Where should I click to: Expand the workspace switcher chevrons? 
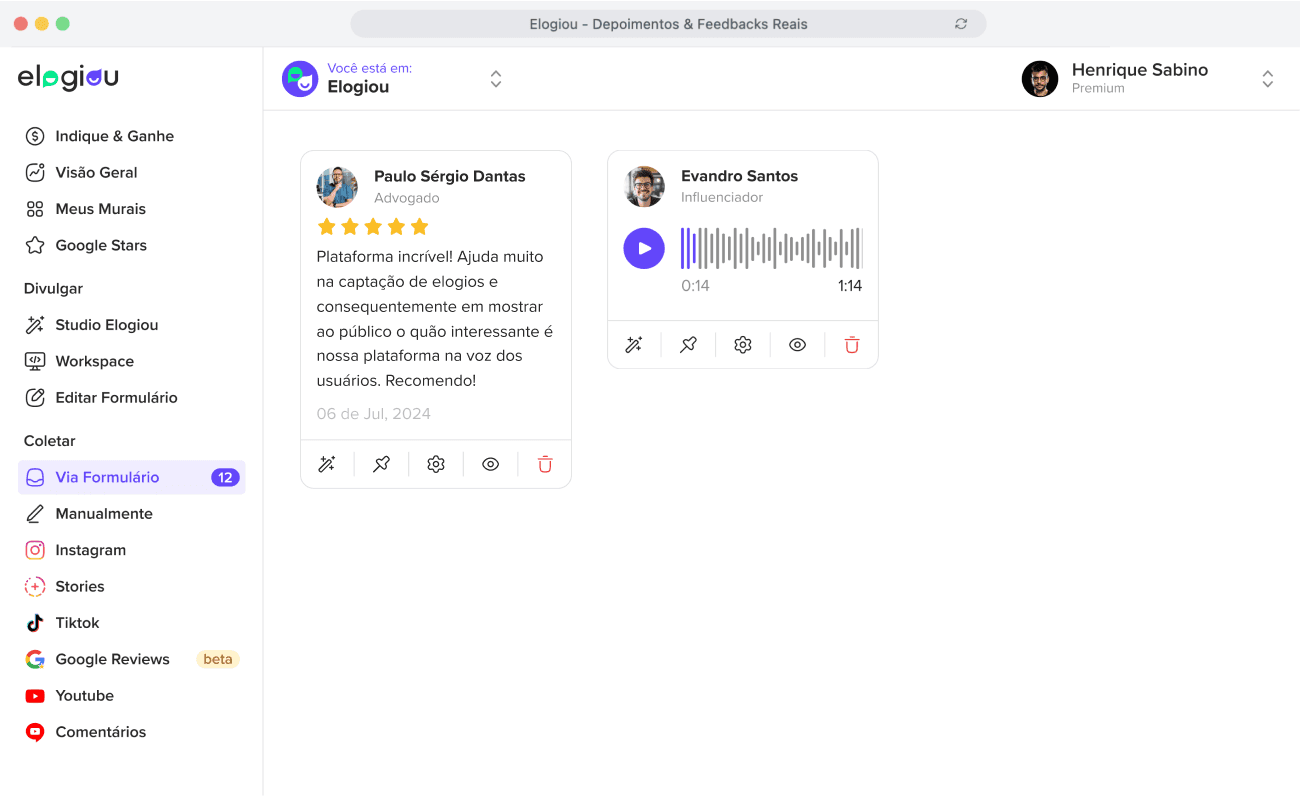coord(496,79)
